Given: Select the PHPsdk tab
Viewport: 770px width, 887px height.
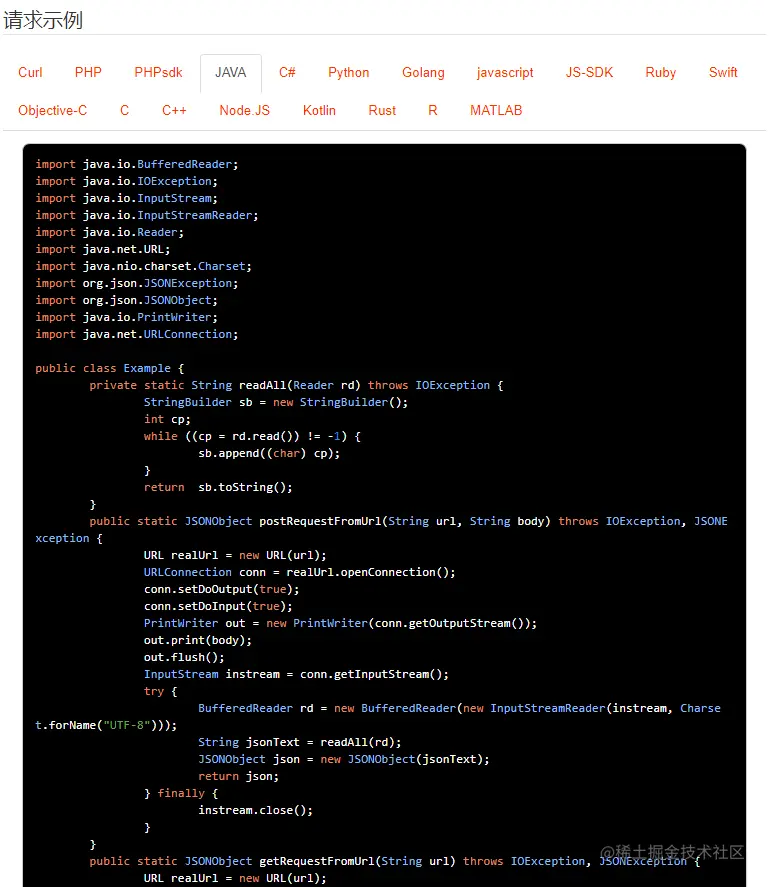Looking at the screenshot, I should (158, 72).
